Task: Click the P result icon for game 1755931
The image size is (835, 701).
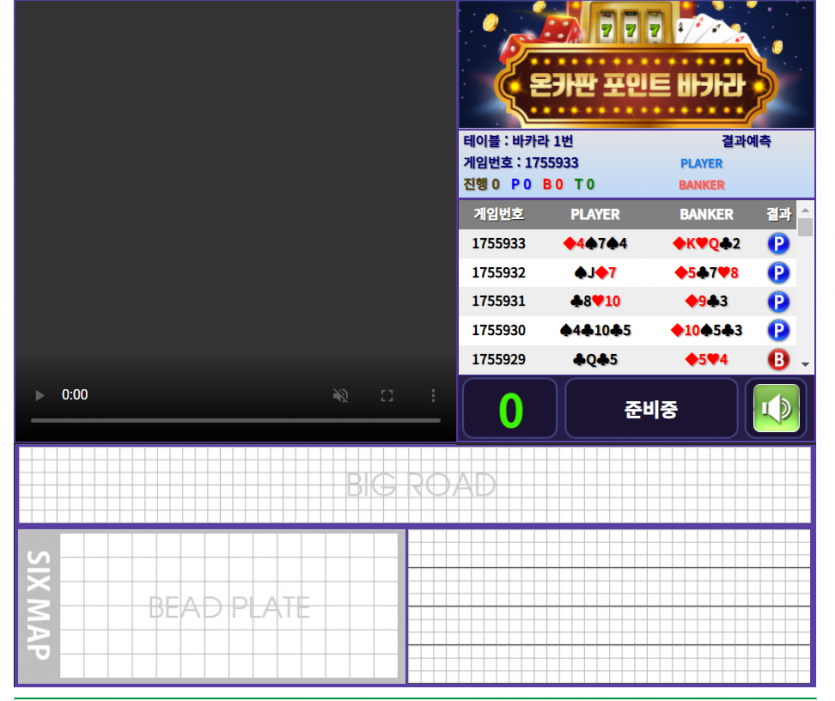Action: 778,301
